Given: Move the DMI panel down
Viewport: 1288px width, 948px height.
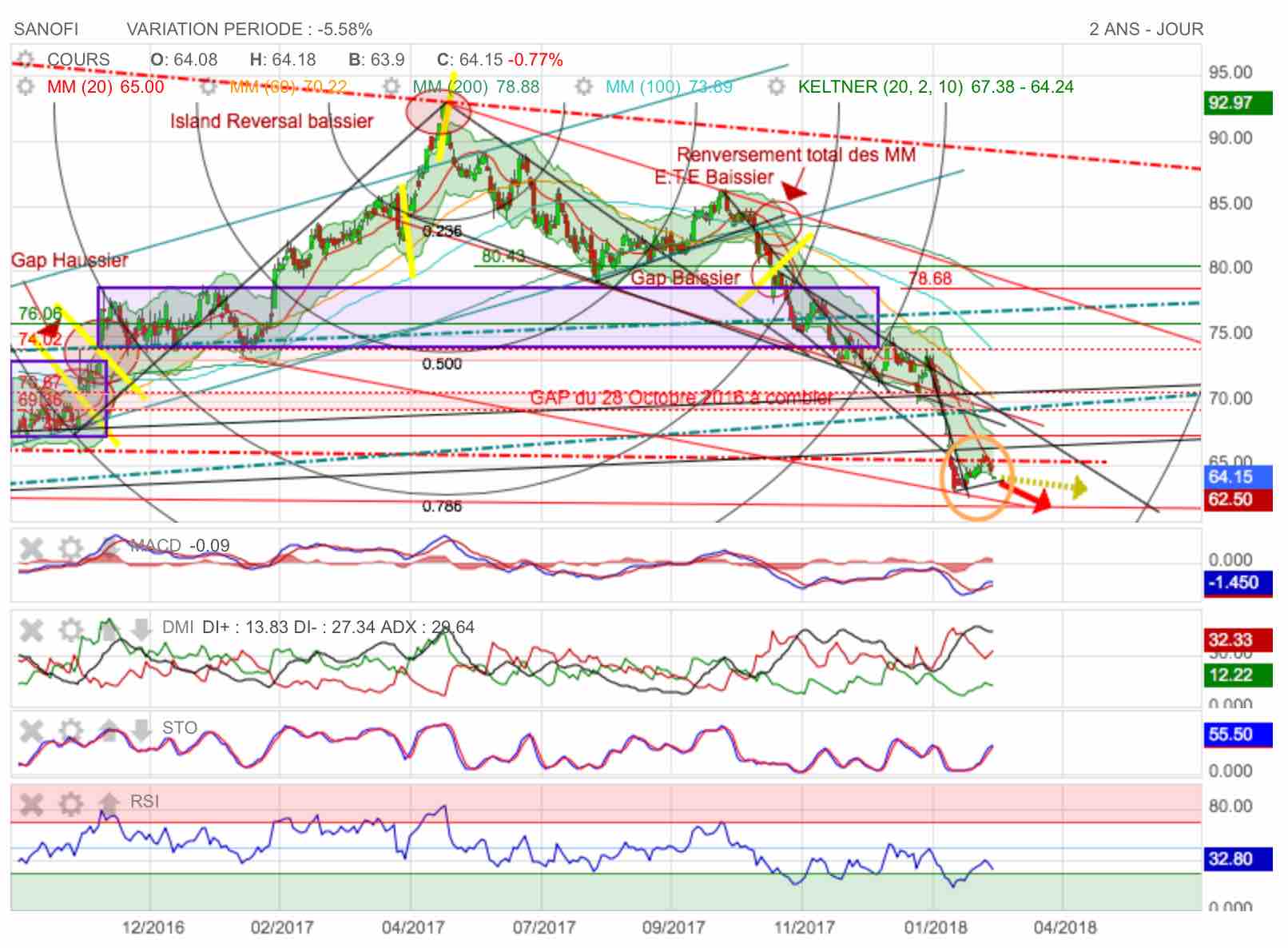Looking at the screenshot, I should [x=141, y=629].
